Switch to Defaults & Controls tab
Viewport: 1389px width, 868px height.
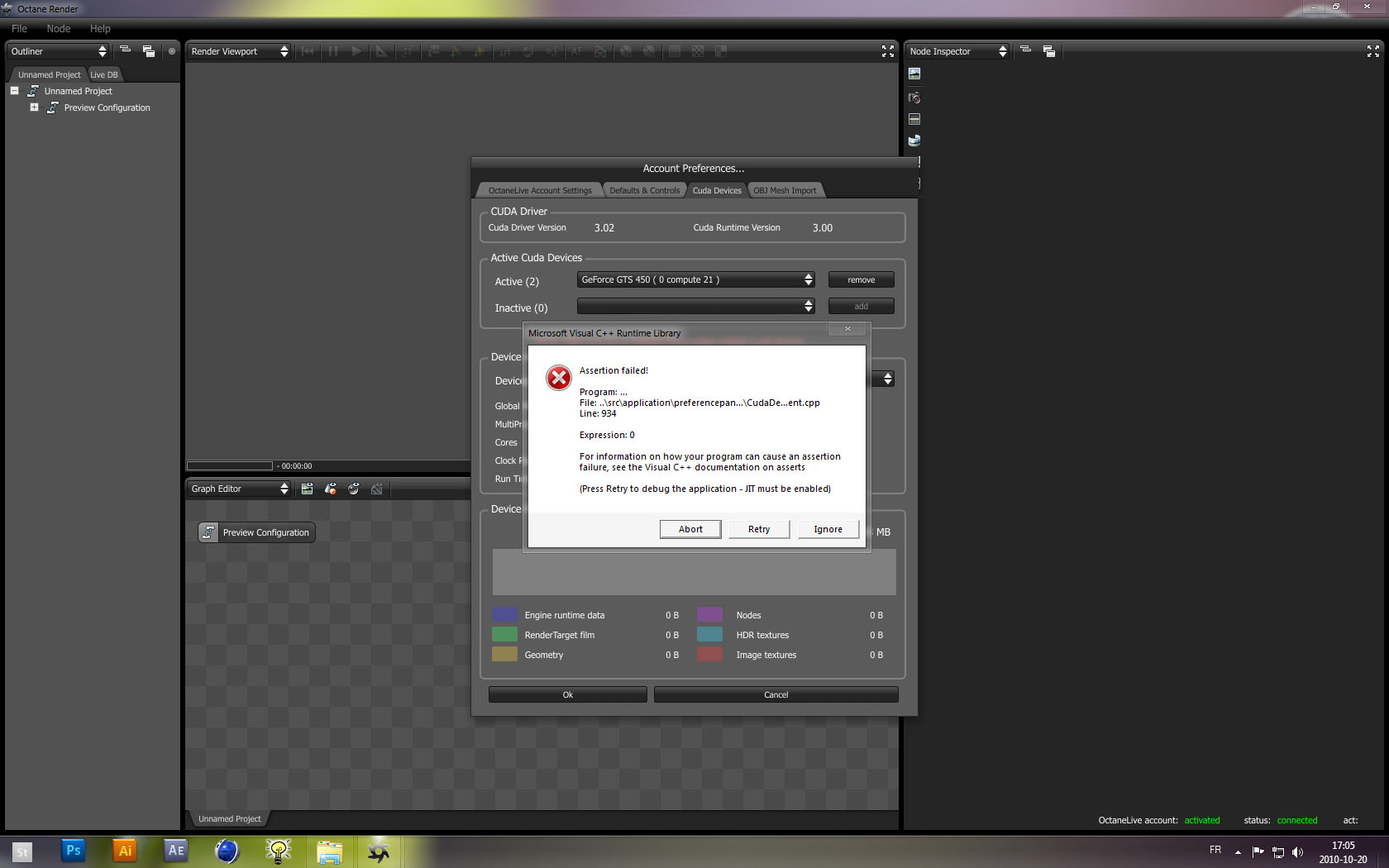pyautogui.click(x=645, y=190)
